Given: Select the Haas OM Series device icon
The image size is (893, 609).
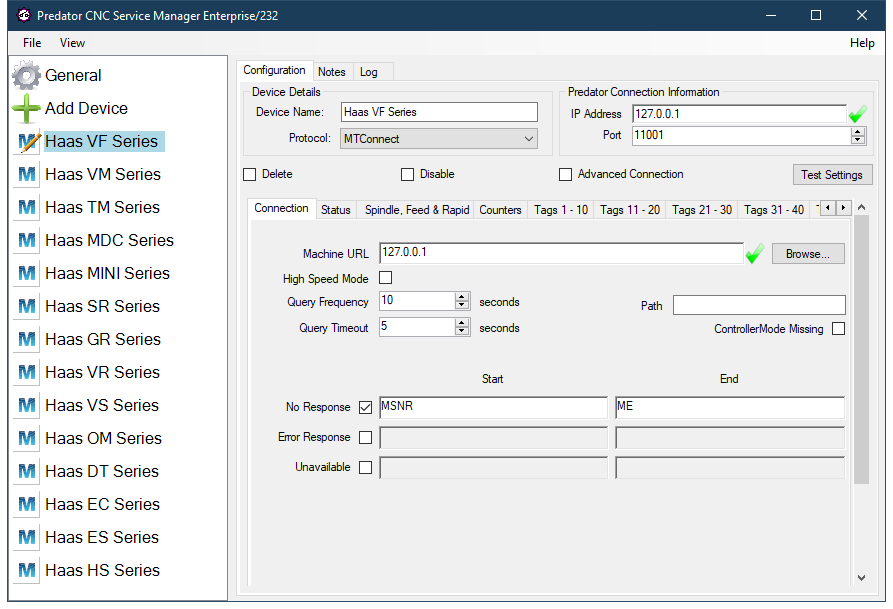Looking at the screenshot, I should click(28, 439).
